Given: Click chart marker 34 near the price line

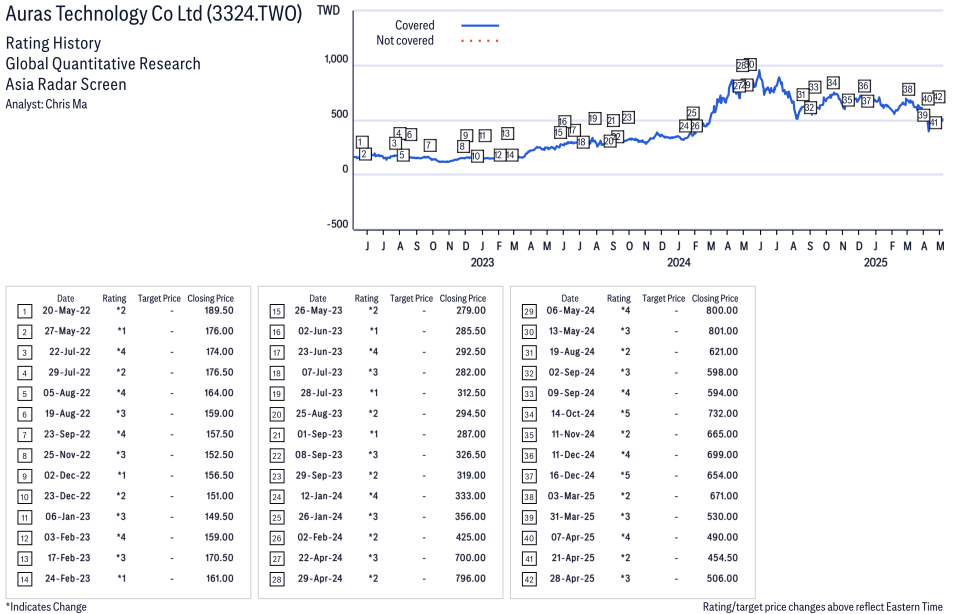Looking at the screenshot, I should tap(833, 83).
